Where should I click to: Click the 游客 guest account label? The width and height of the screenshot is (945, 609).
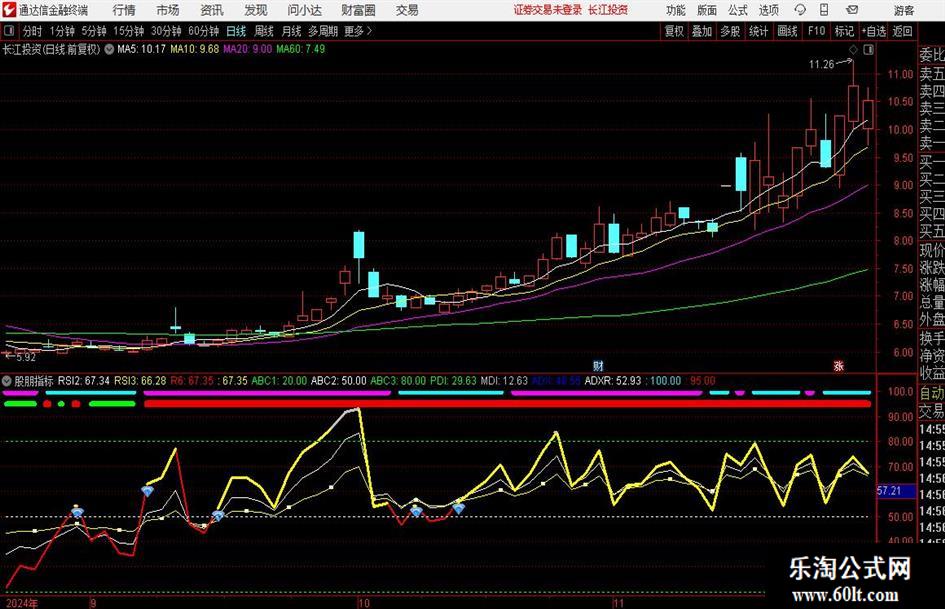[904, 10]
